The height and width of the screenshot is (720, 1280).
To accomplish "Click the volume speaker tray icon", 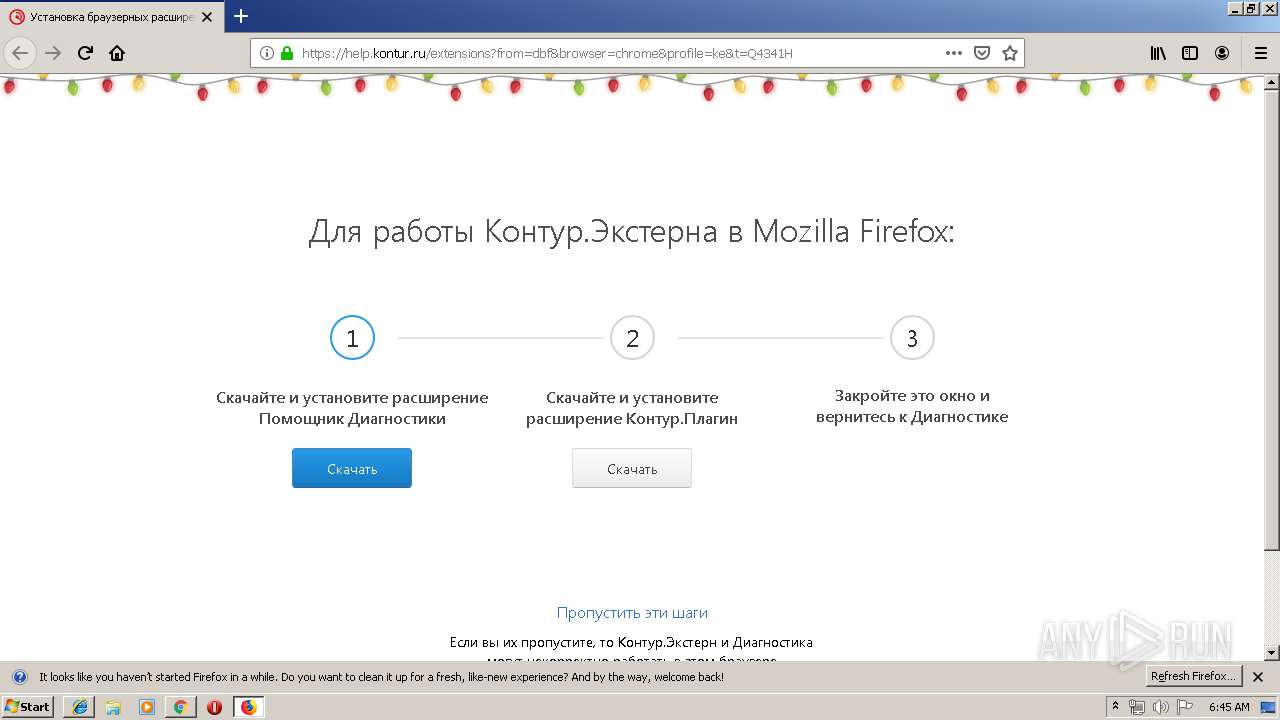I will pyautogui.click(x=1160, y=707).
